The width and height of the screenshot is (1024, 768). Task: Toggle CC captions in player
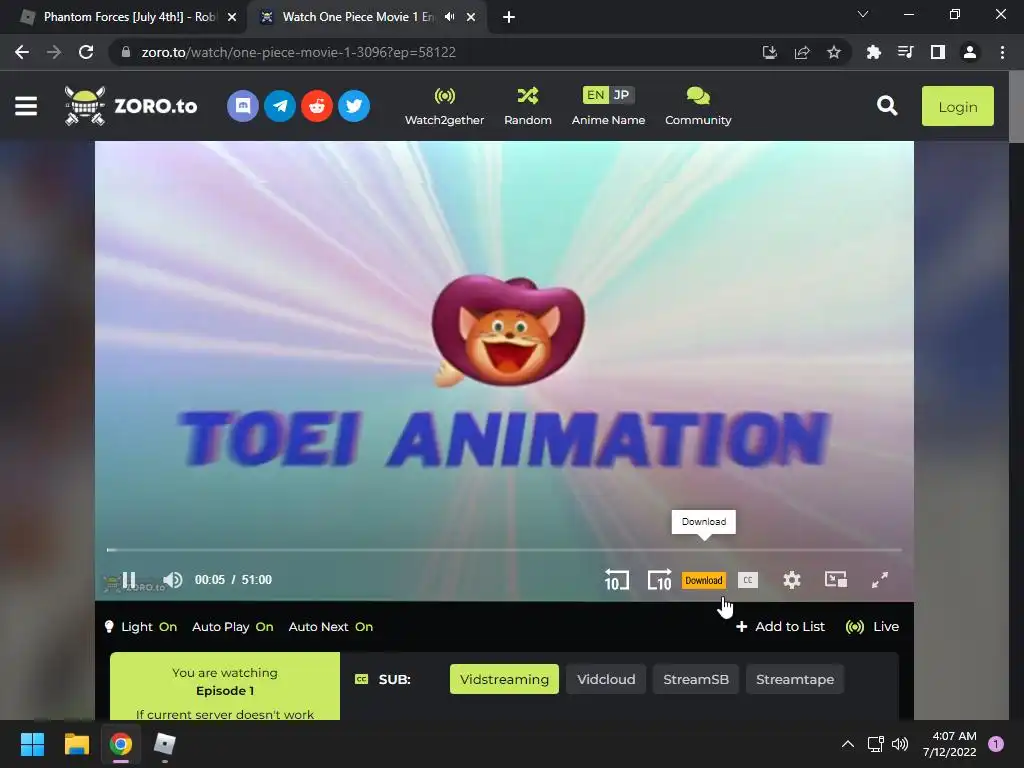pyautogui.click(x=748, y=580)
